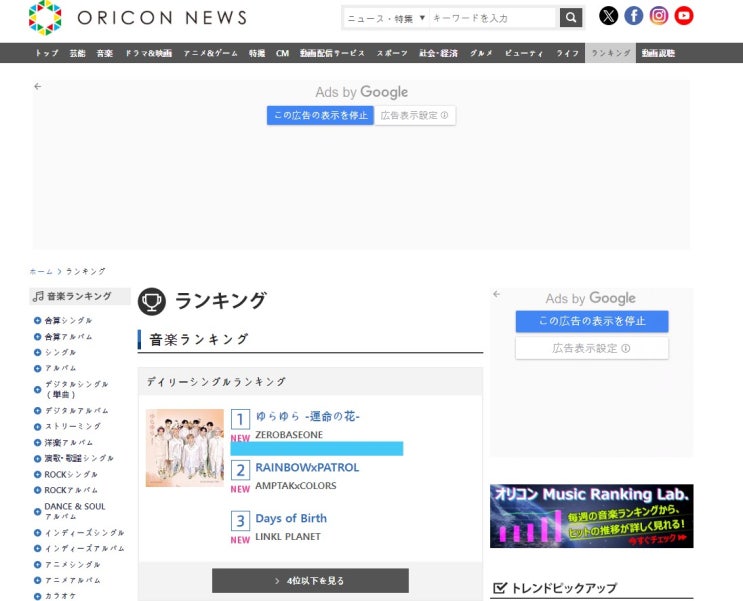Image resolution: width=743 pixels, height=601 pixels.
Task: Follow the ホーム breadcrumb link
Action: (x=41, y=272)
